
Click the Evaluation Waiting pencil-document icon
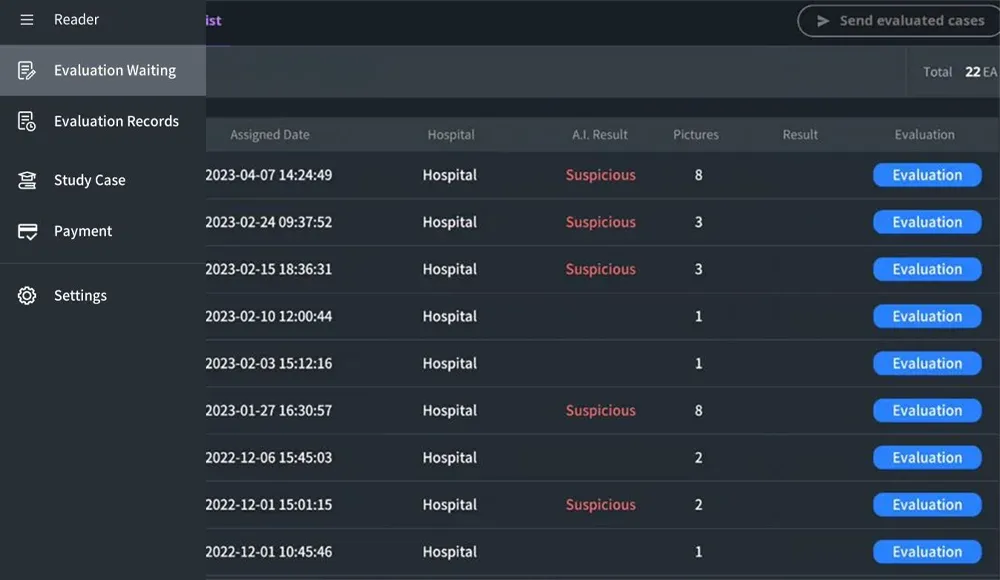click(x=27, y=71)
